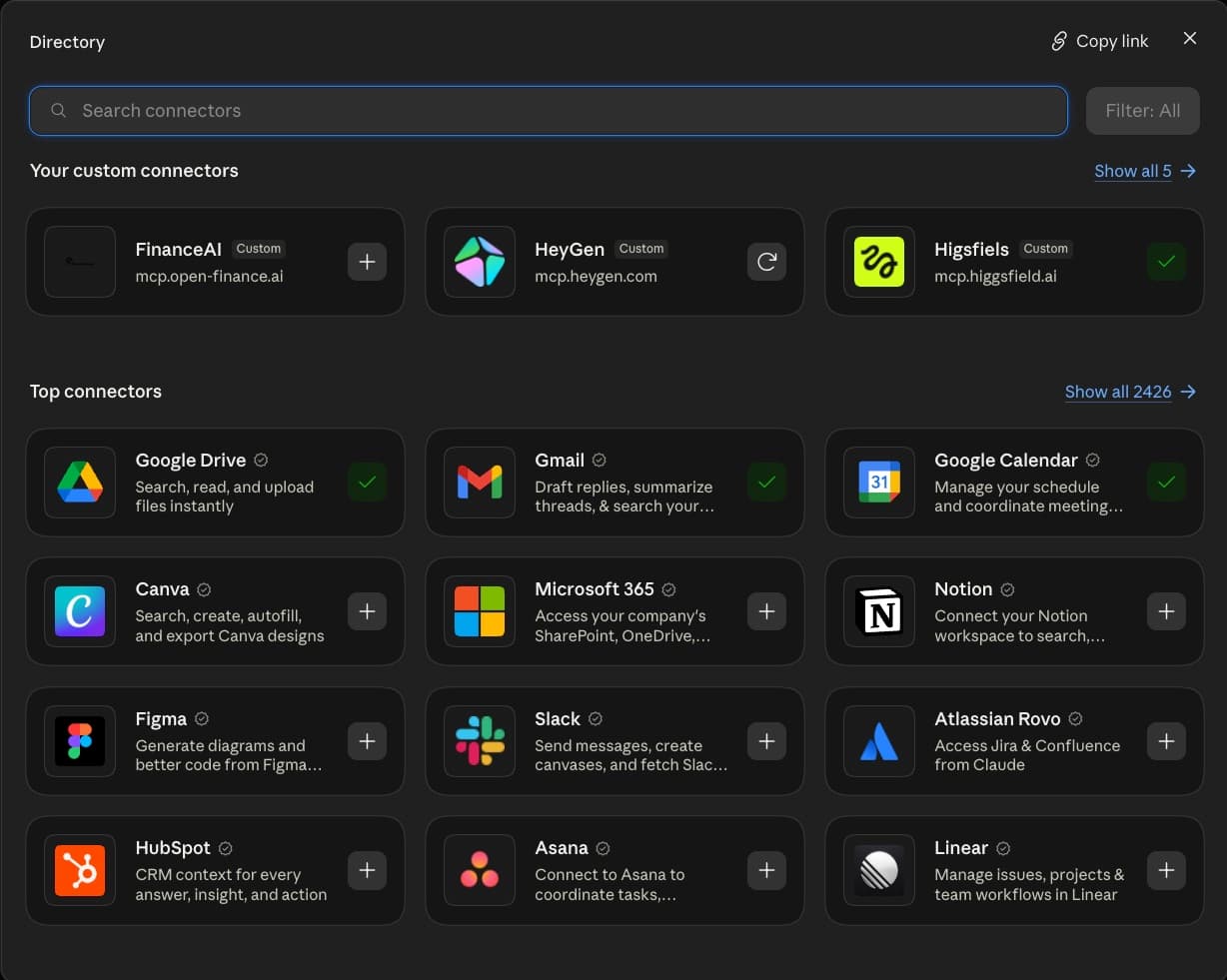Click the mcp.open-finance.ai URL text
The image size is (1227, 980).
[x=210, y=277]
